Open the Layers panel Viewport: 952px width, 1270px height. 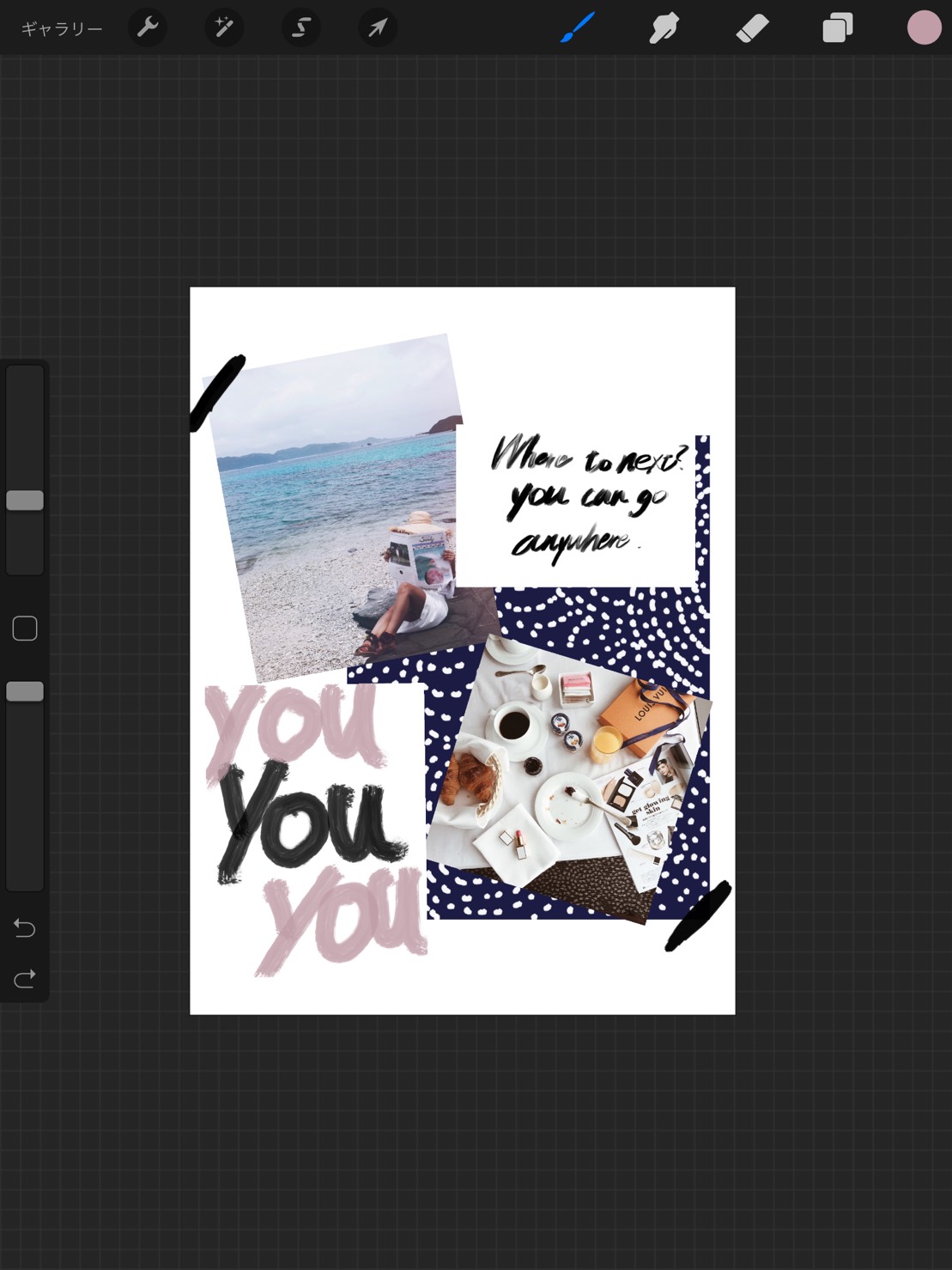(x=838, y=28)
